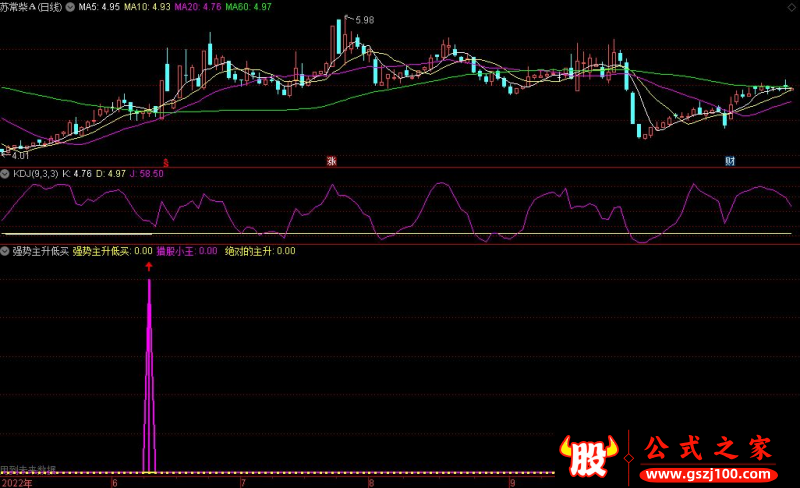Screen dimensions: 800x488
Task: Open the 苏常柴A (日线) period title
Action: click(32, 6)
